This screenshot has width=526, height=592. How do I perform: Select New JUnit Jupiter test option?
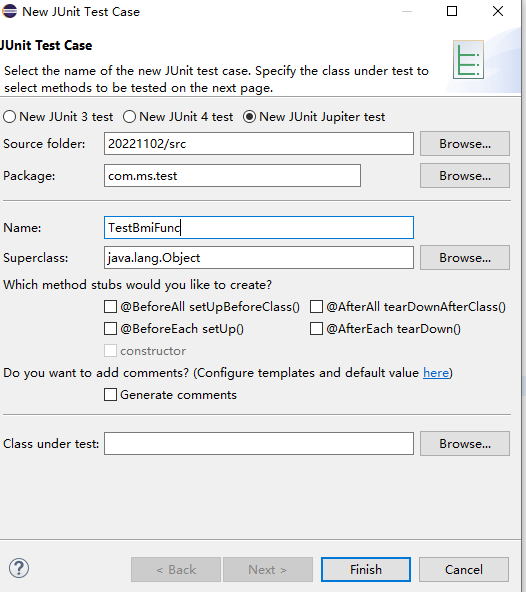point(250,117)
